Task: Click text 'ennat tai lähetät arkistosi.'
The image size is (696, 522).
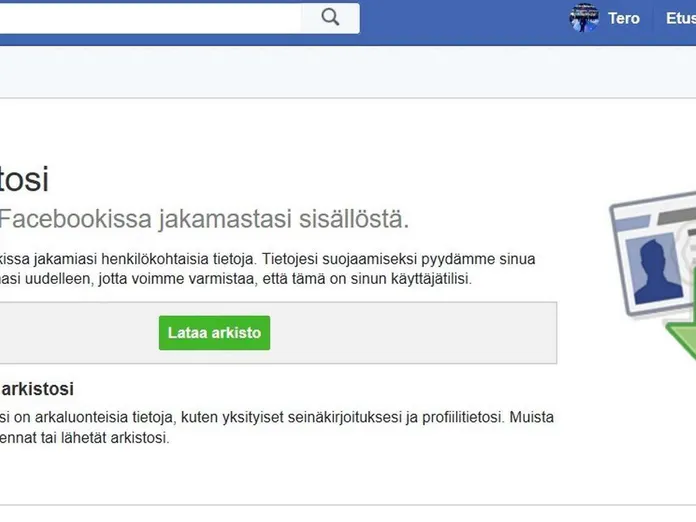Action: click(x=84, y=438)
